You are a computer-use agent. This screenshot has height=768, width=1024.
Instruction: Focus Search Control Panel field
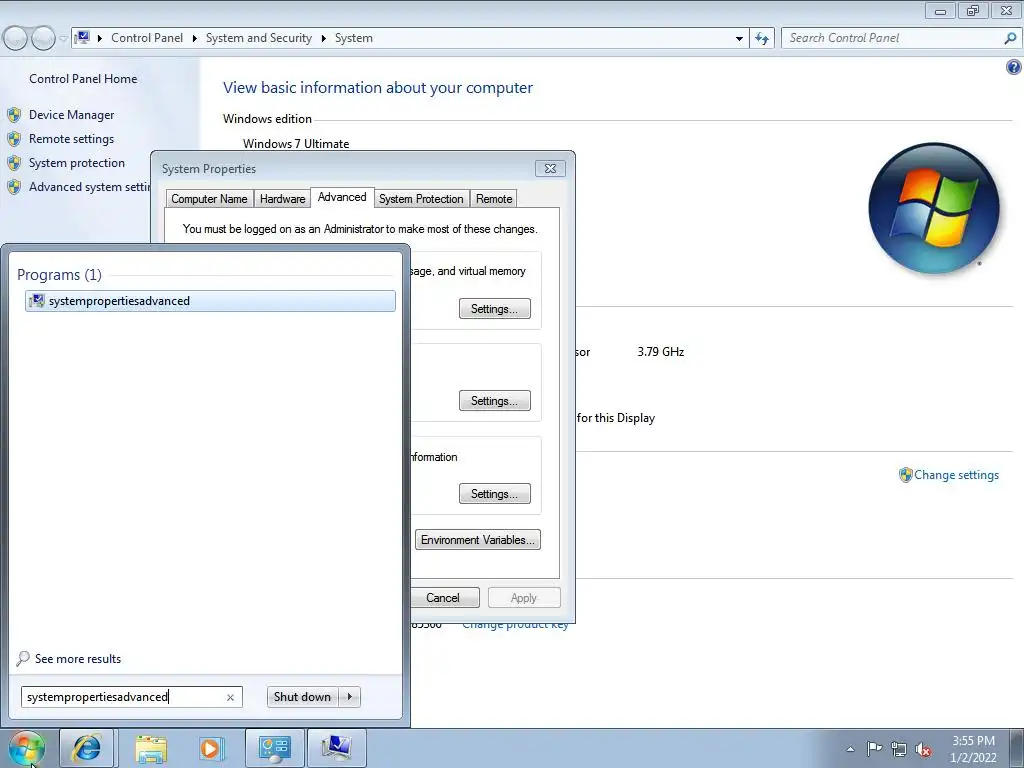[893, 38]
